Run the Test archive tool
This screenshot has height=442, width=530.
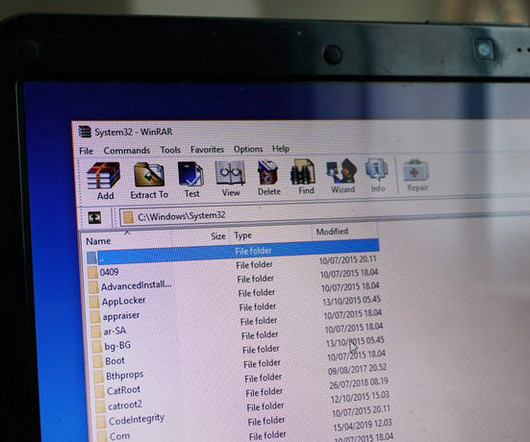pyautogui.click(x=191, y=179)
